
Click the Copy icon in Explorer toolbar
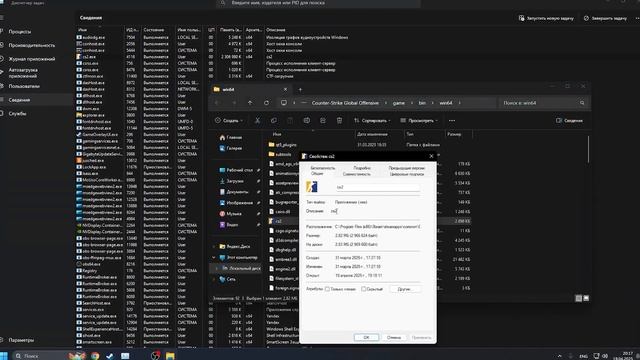click(x=273, y=120)
